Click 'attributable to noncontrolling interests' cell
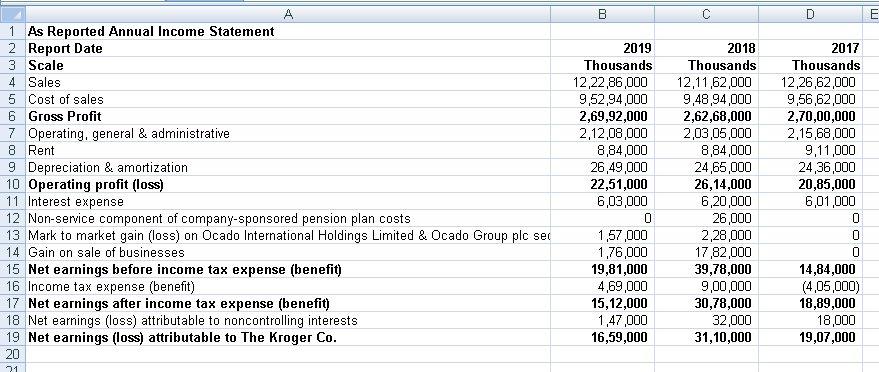Screen dimensions: 879x372 [288, 320]
